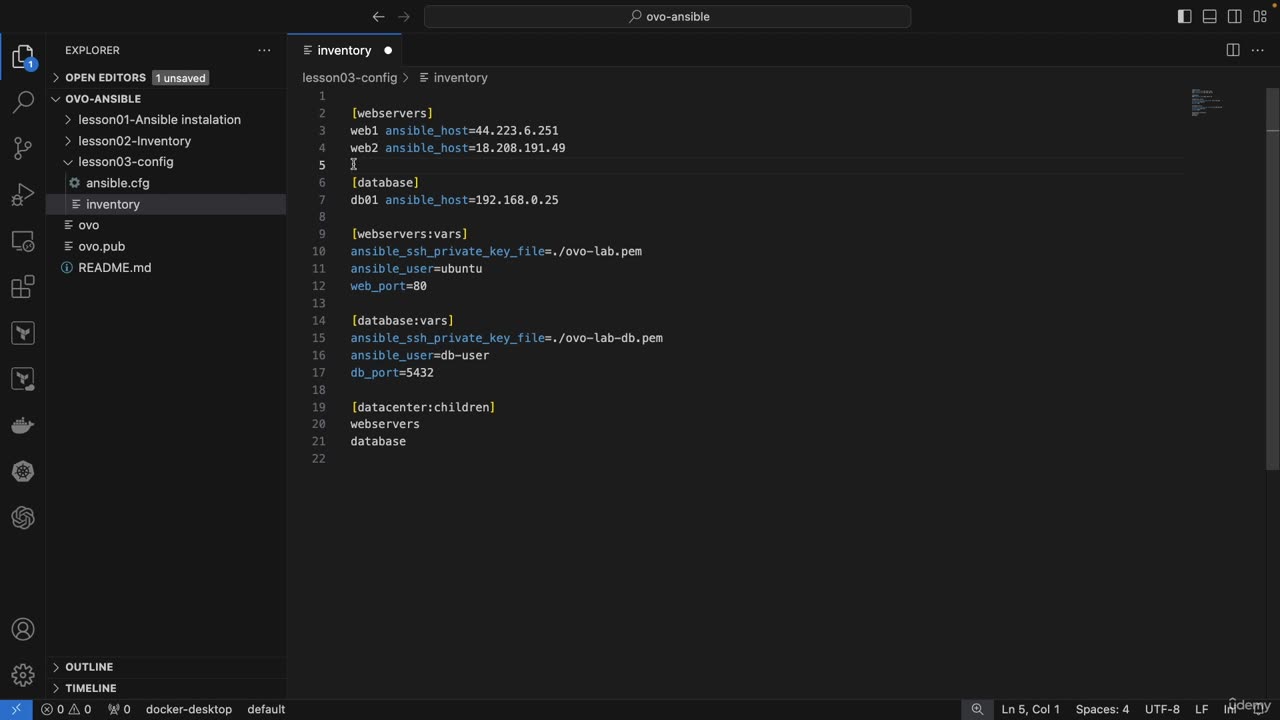Open the Explorer view in activity bar

coord(22,57)
